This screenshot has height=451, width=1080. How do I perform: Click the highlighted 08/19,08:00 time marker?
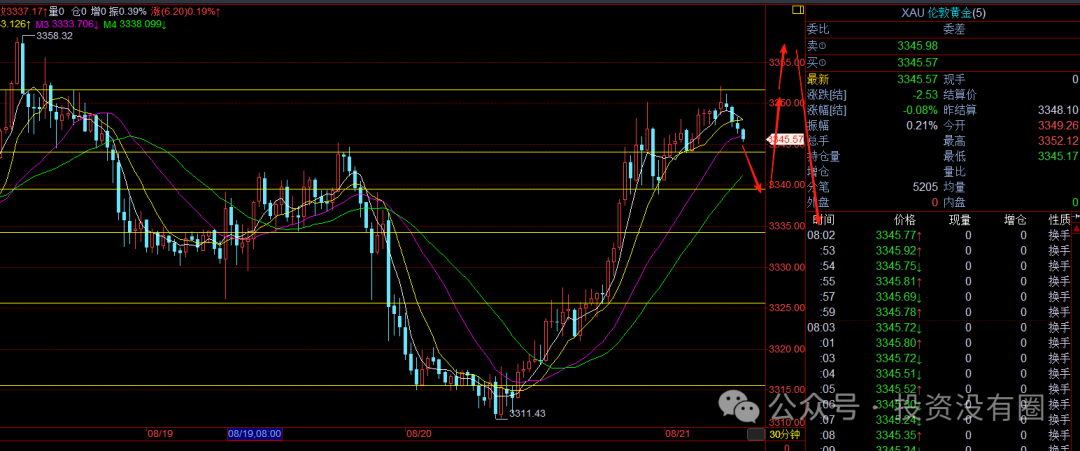(x=254, y=434)
